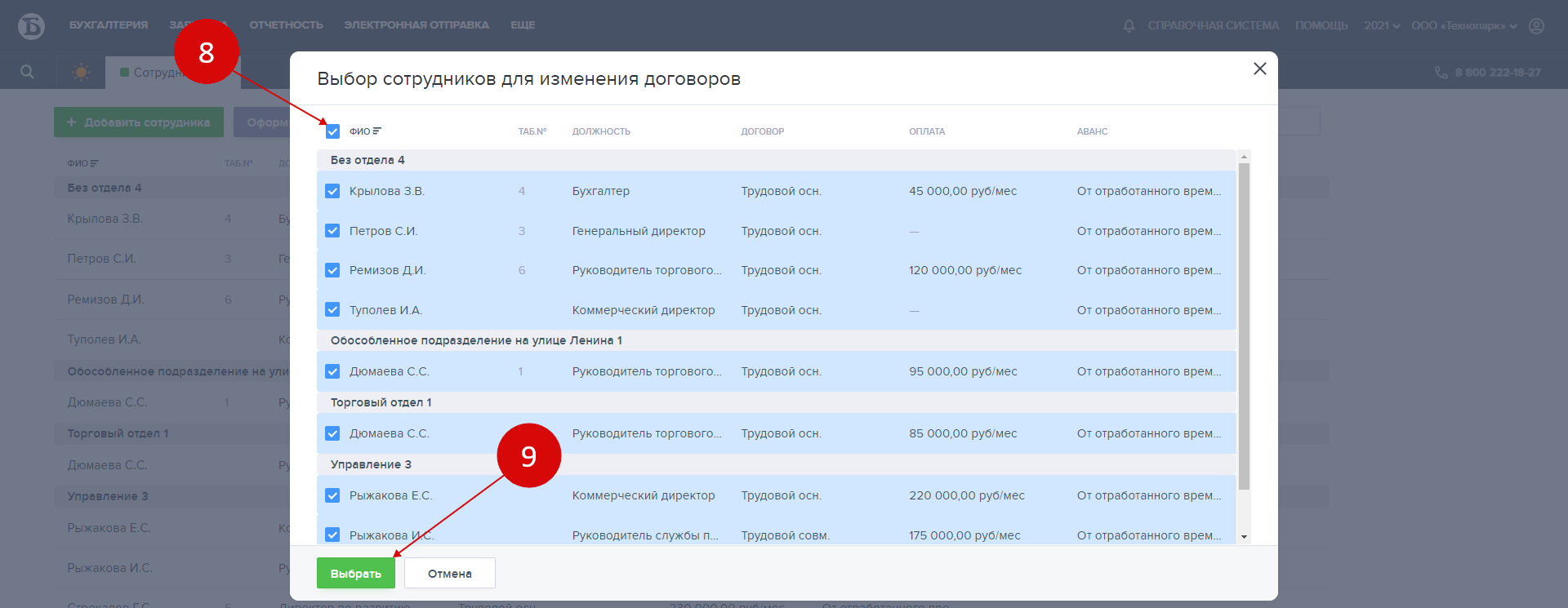Click the dialog list scrollbar thumb

[x=1244, y=326]
